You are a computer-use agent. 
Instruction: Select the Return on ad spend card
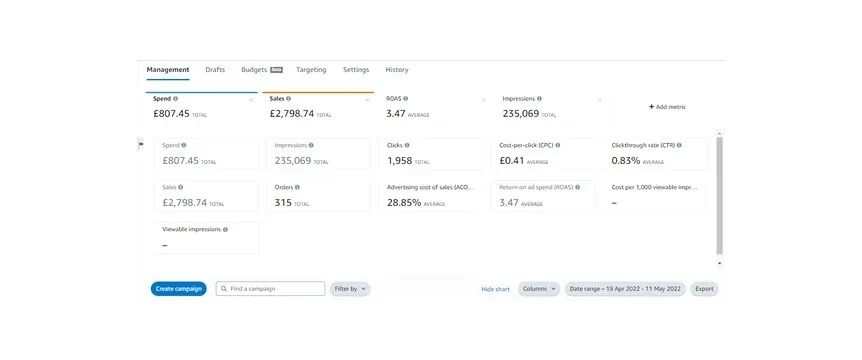tap(543, 196)
